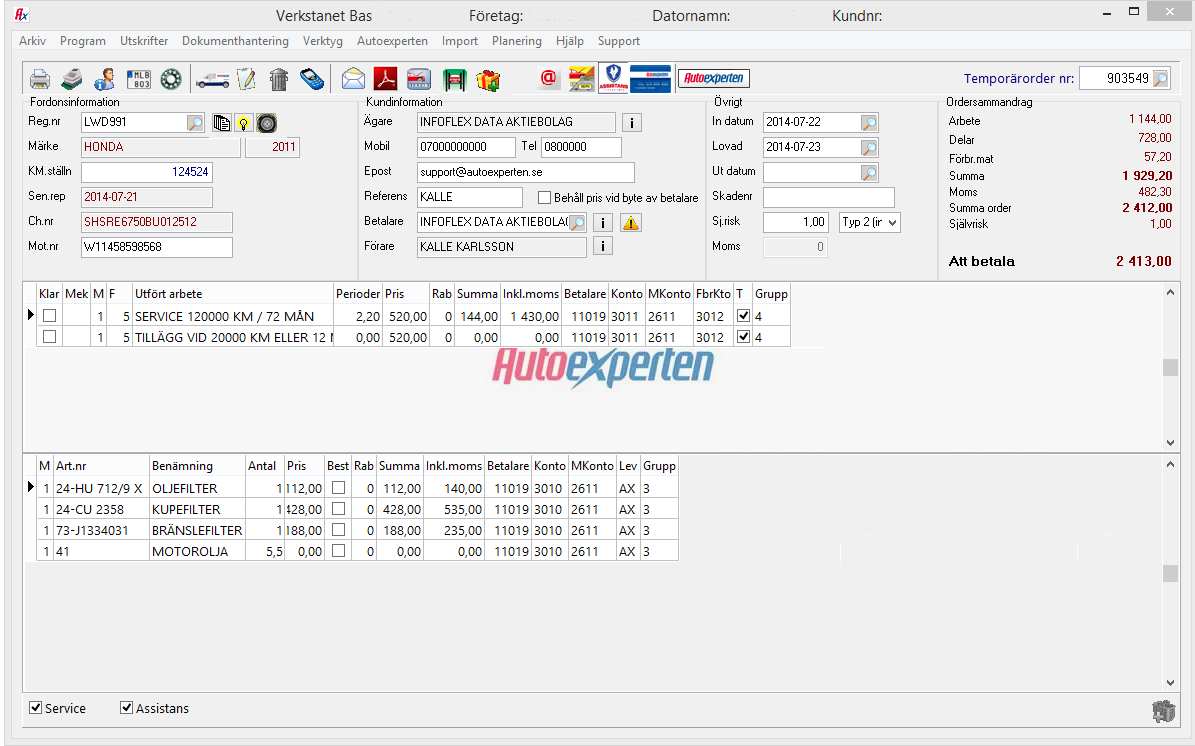Open the notepad with pencil icon
The width and height of the screenshot is (1195, 746).
246,78
